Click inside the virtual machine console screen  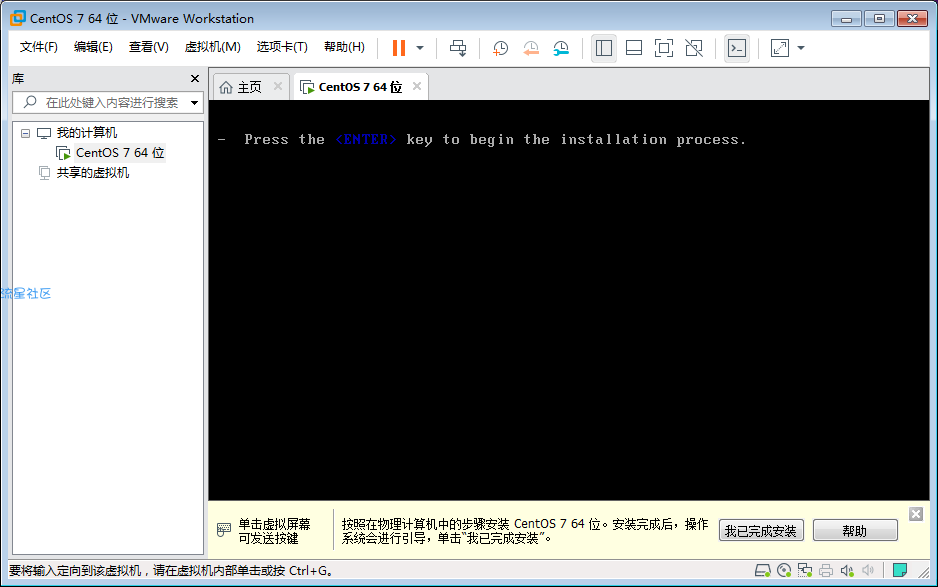coord(568,300)
